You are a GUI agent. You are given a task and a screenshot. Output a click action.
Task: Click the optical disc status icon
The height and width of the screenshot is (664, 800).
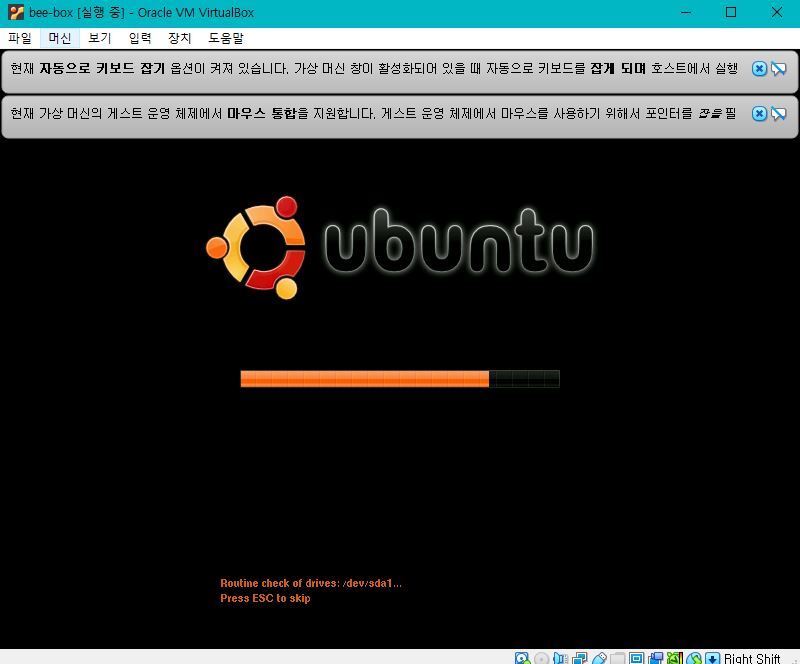pos(541,658)
